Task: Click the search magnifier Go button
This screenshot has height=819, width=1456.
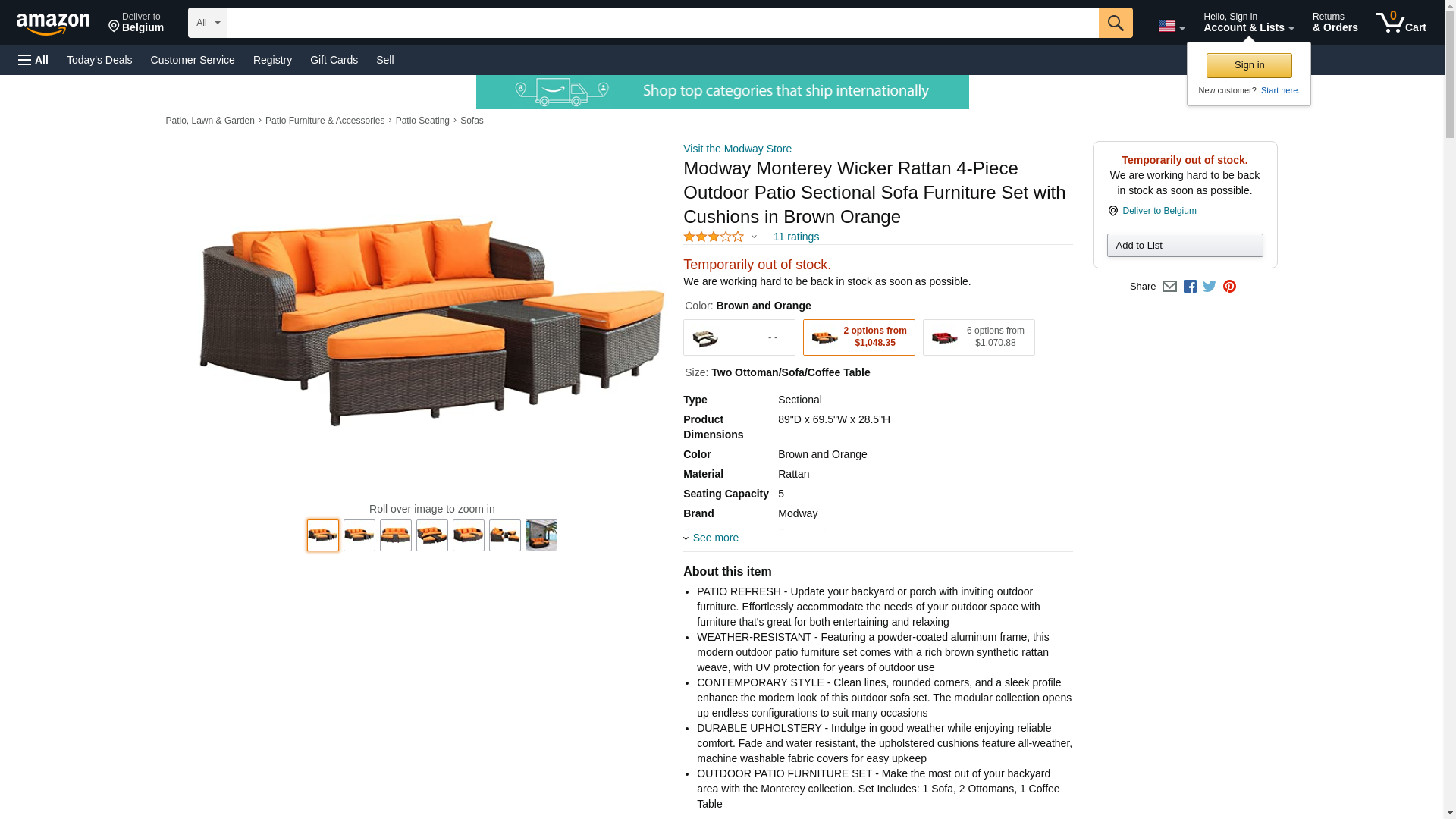Action: (1115, 23)
